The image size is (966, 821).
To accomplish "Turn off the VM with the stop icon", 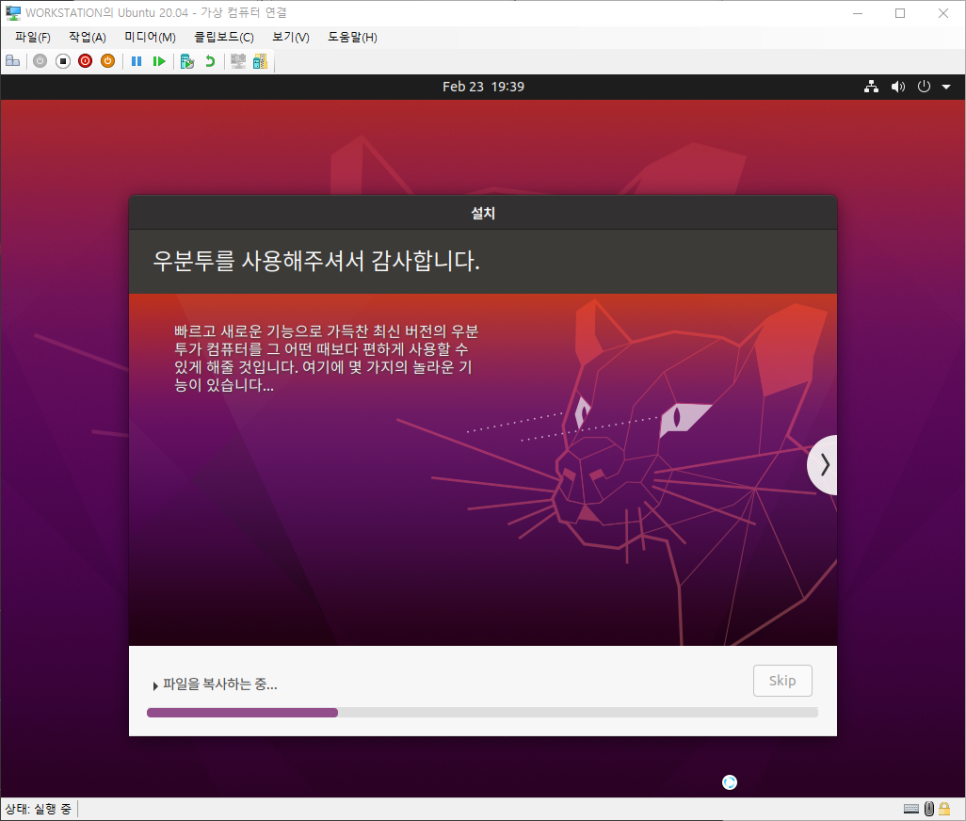I will coord(63,61).
